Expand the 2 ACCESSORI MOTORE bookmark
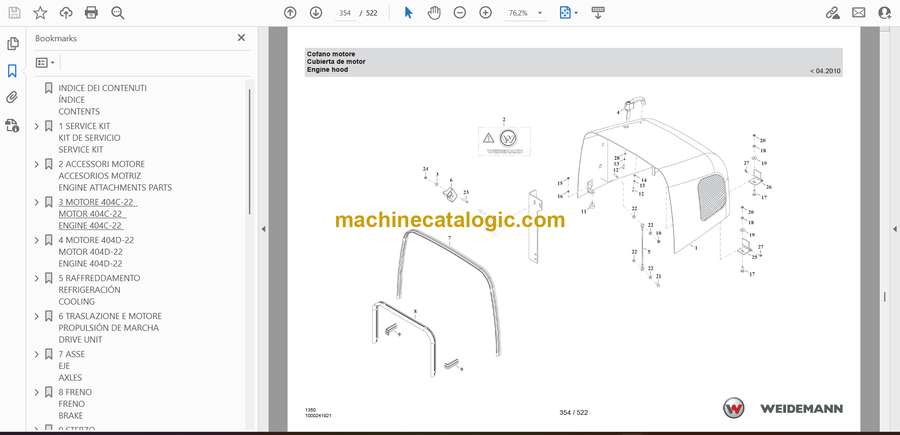The width and height of the screenshot is (900, 435). click(x=37, y=164)
